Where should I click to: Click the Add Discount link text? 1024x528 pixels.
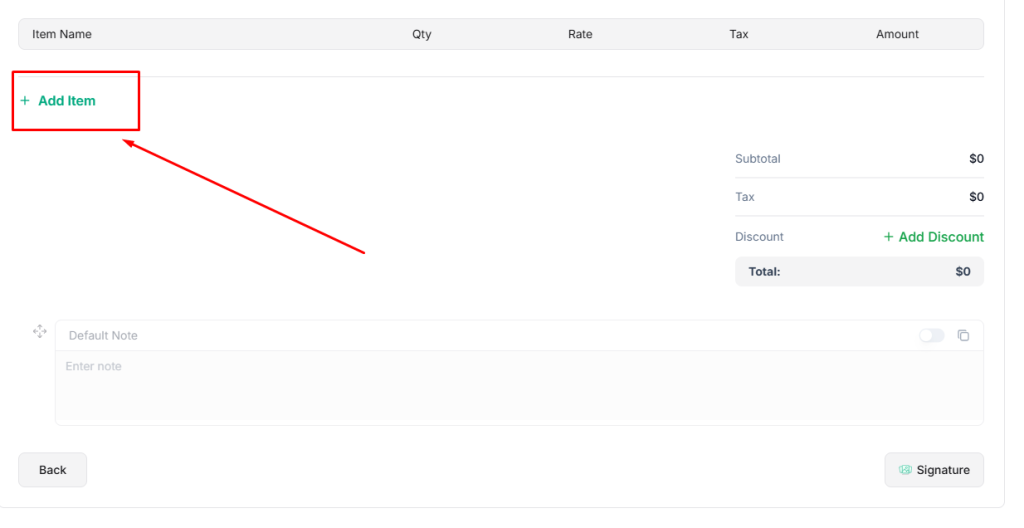(x=941, y=237)
